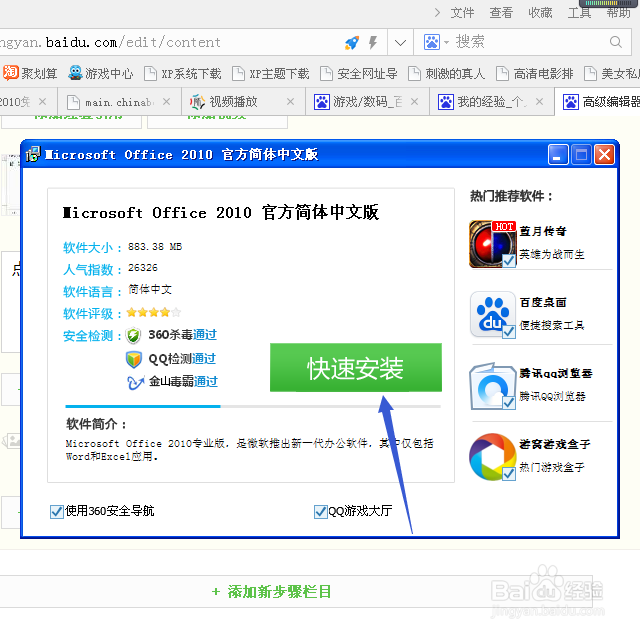
Task: Click the 360杀毒 通过 link
Action: [x=204, y=335]
